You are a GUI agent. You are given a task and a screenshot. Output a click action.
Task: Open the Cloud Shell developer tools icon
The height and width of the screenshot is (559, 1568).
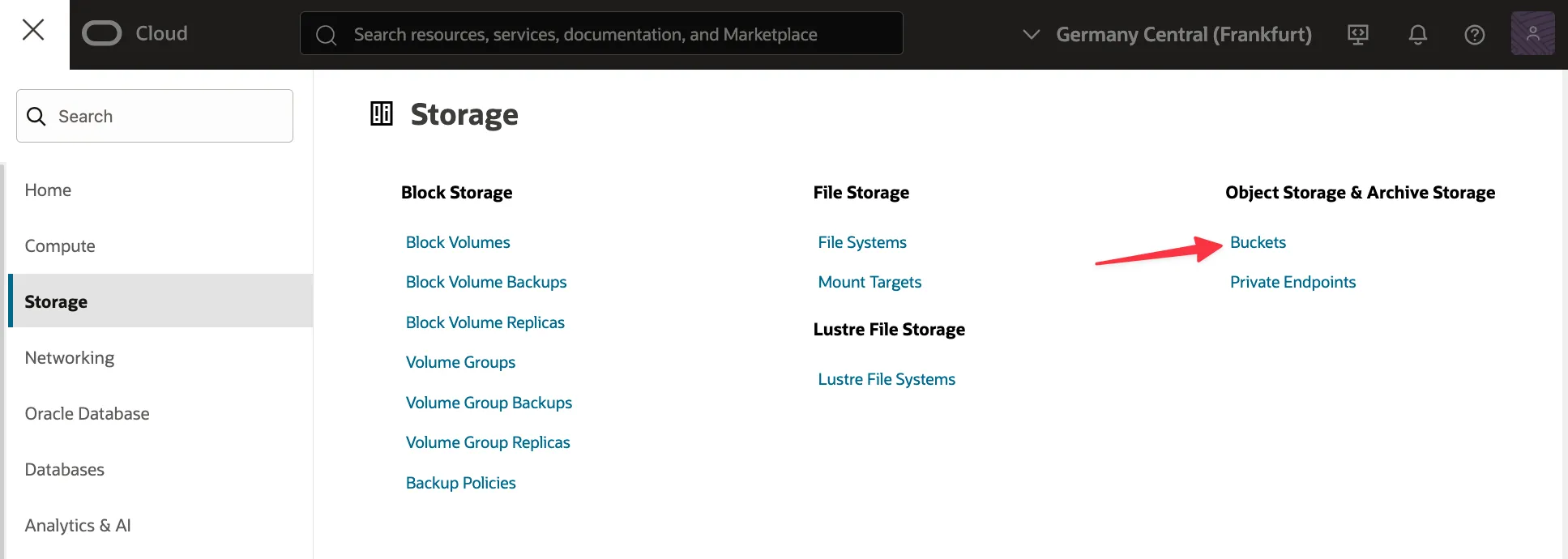[1358, 34]
